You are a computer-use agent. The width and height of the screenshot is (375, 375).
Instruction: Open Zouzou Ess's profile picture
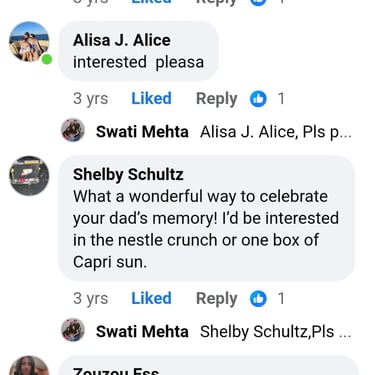[29, 365]
